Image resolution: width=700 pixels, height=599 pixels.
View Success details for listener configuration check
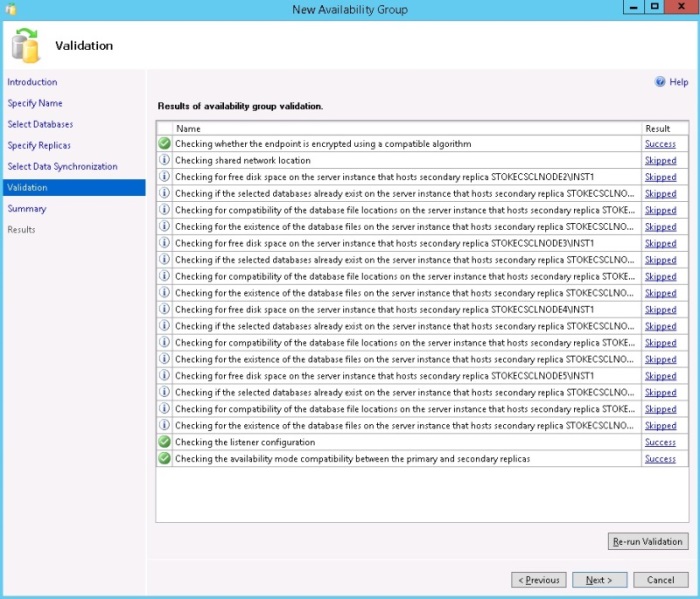660,442
